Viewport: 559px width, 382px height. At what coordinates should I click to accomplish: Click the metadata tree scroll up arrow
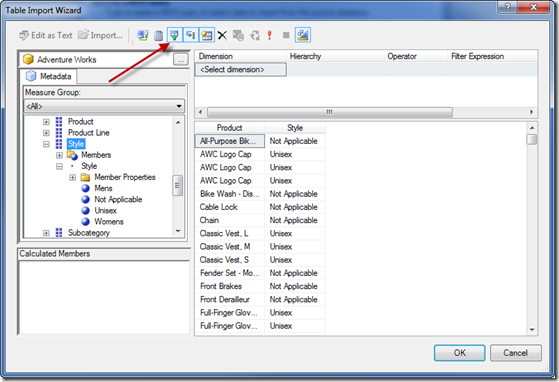point(178,122)
